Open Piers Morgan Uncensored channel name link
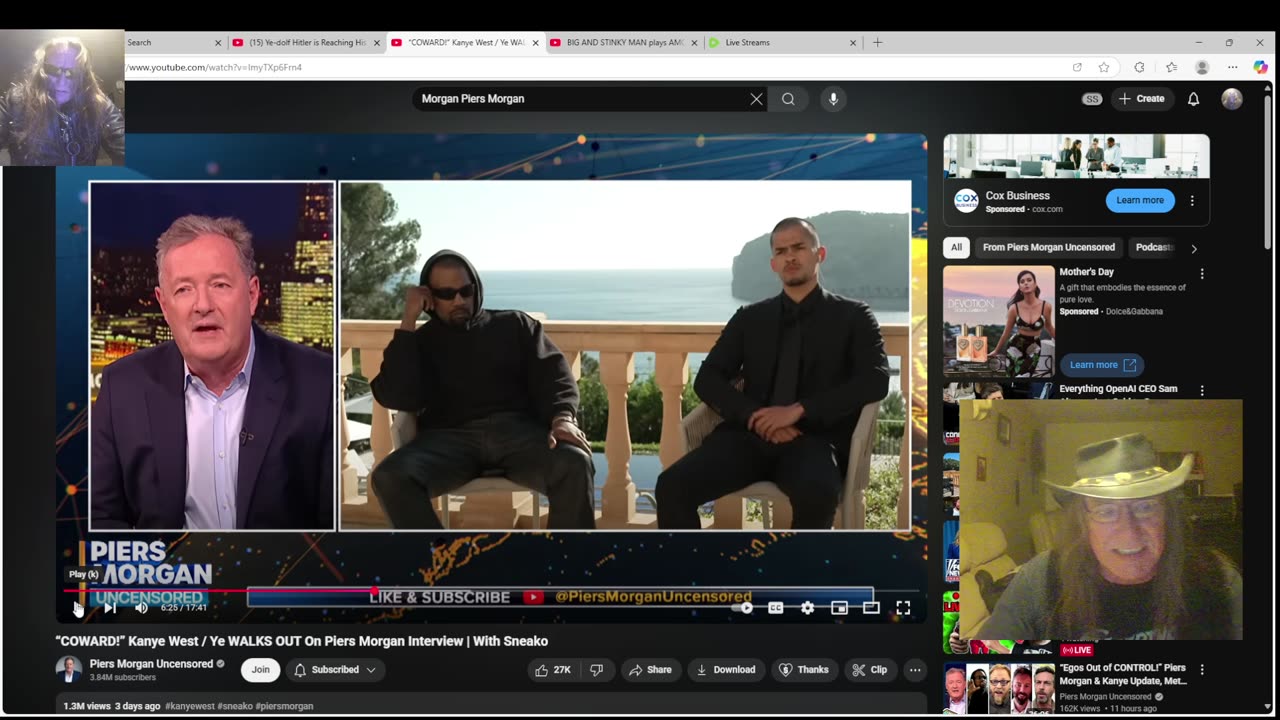The height and width of the screenshot is (720, 1280). (x=151, y=664)
